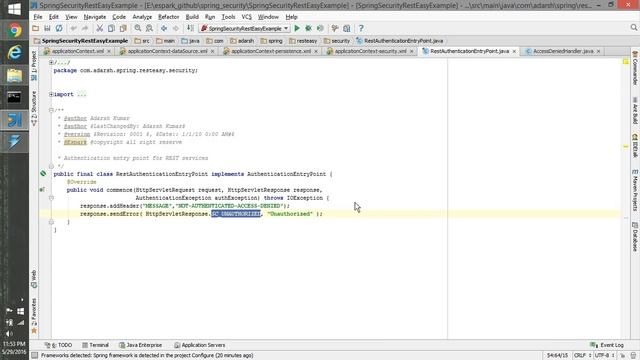Open the UTF-8 encoding selector

[x=604, y=356]
